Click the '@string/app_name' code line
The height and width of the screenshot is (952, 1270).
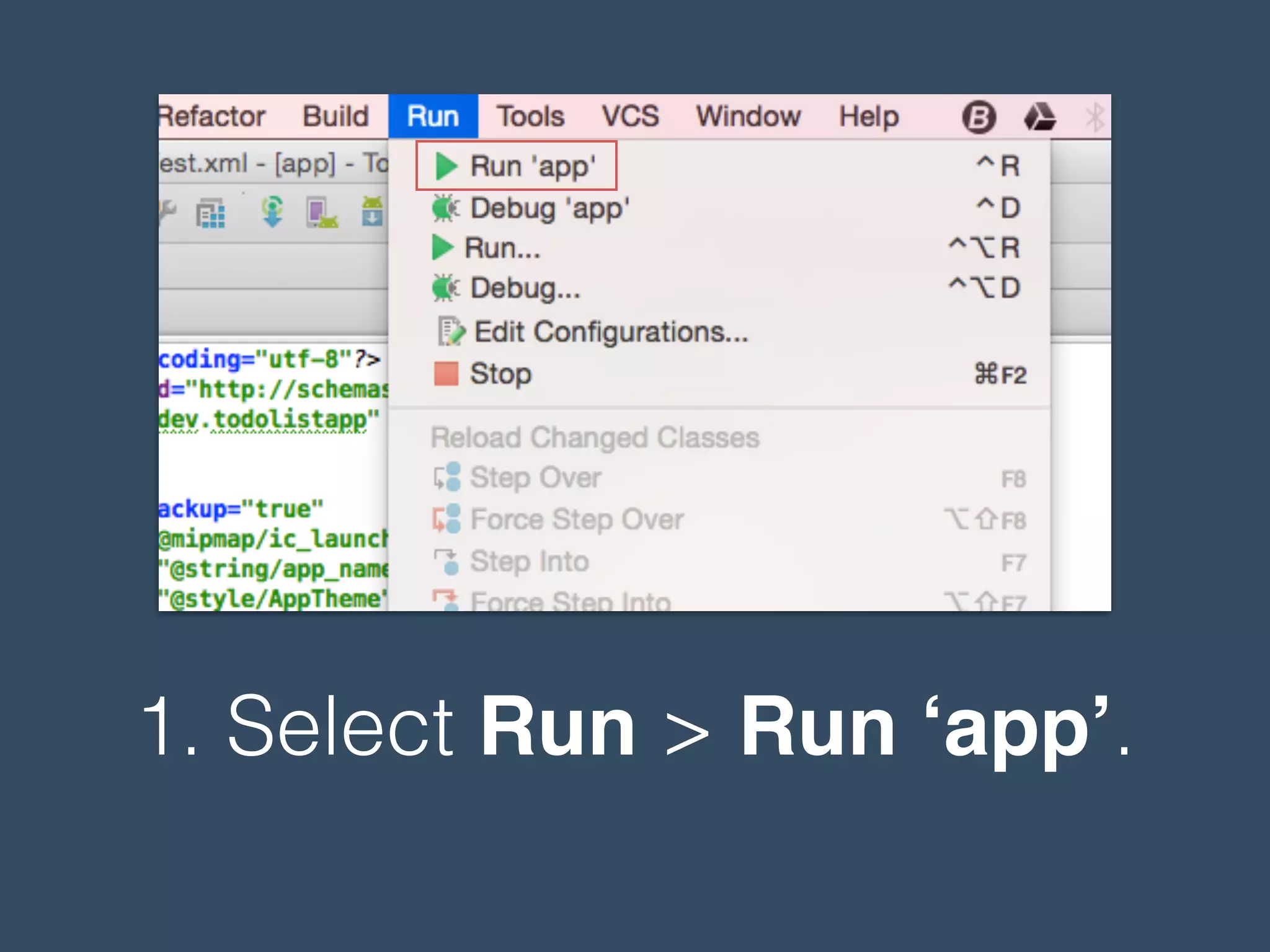(273, 569)
